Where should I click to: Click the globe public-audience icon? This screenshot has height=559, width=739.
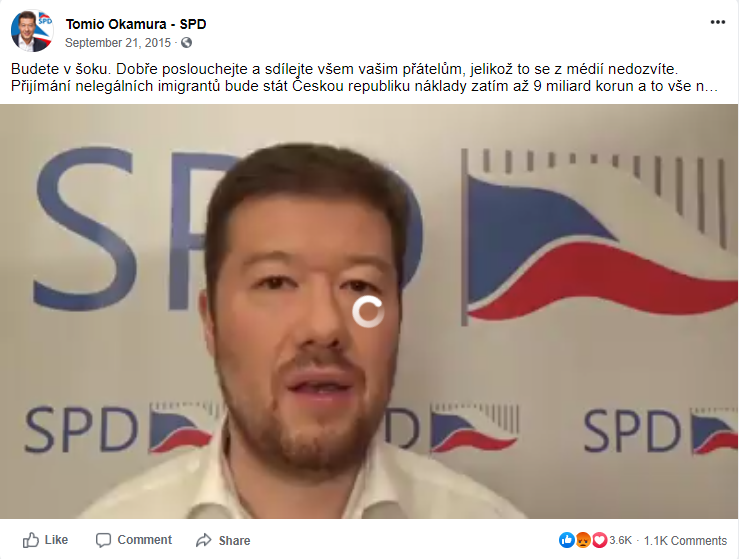coord(187,43)
